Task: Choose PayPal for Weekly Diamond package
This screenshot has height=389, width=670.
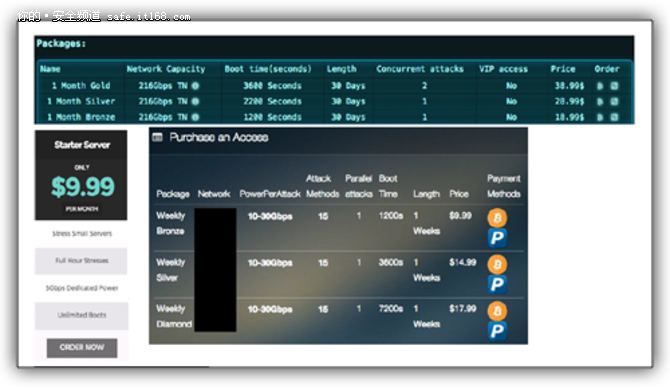Action: 497,331
